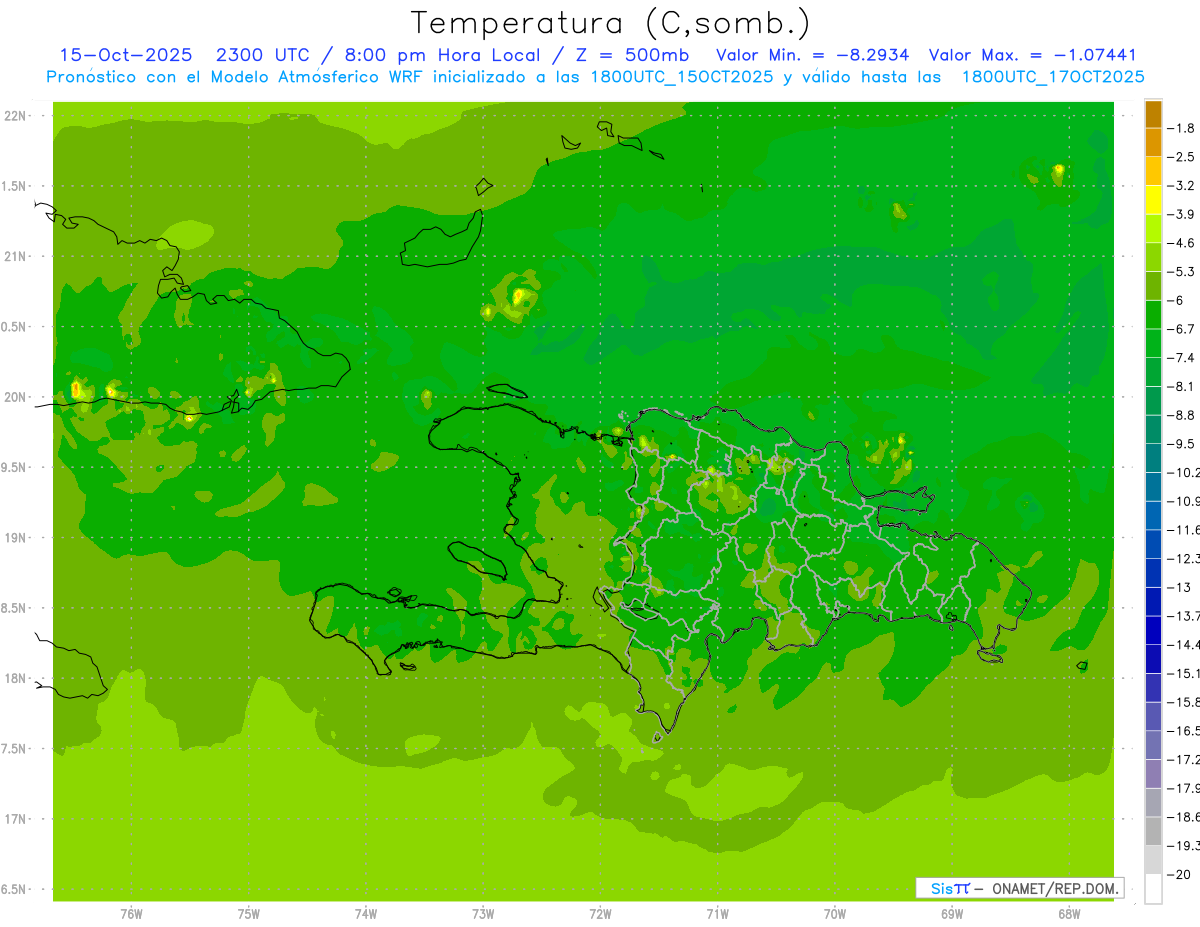Click the '-13' legend label
This screenshot has height=927, width=1200.
click(x=1178, y=587)
